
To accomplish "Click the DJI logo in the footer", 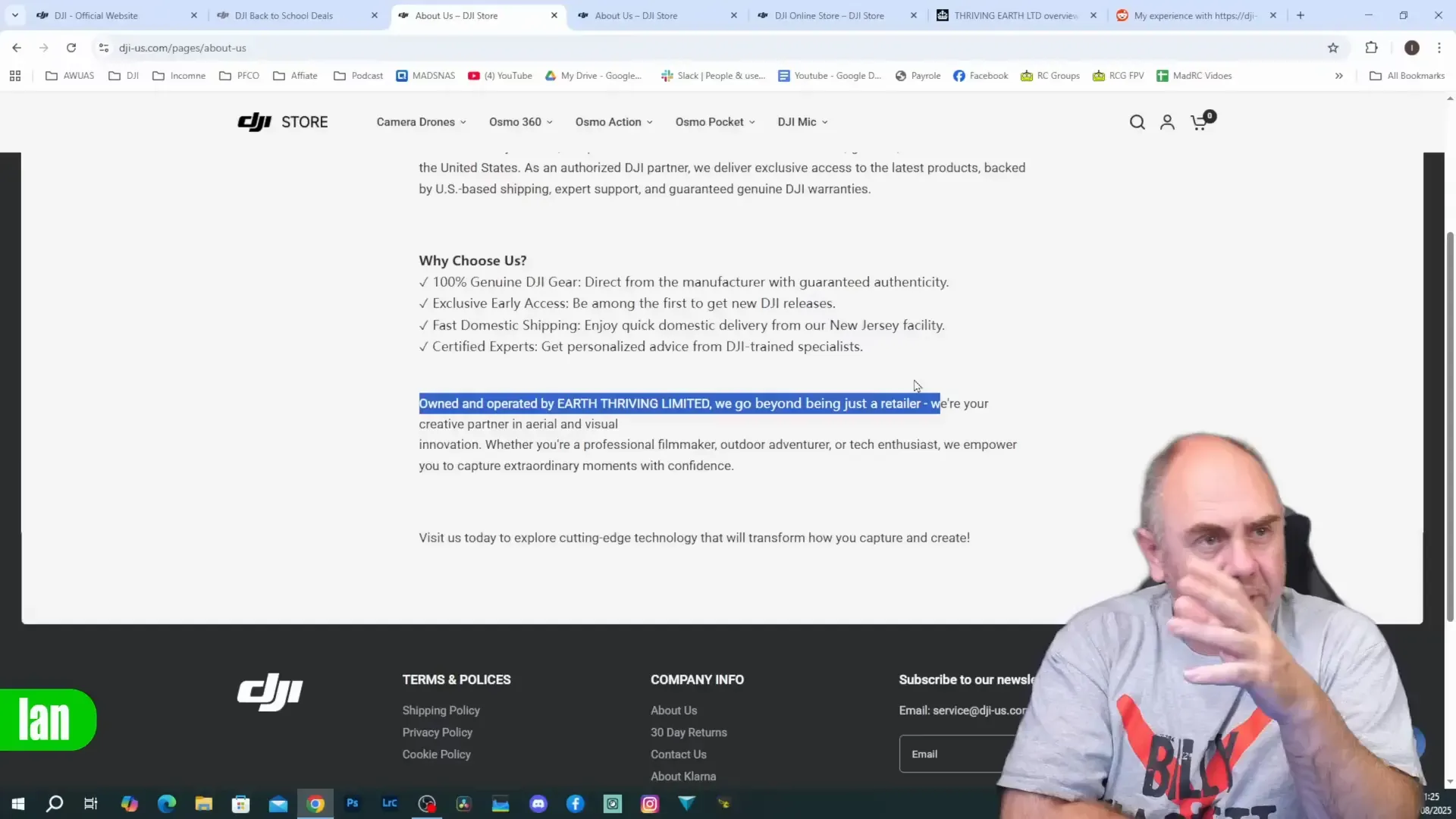I will (x=270, y=692).
